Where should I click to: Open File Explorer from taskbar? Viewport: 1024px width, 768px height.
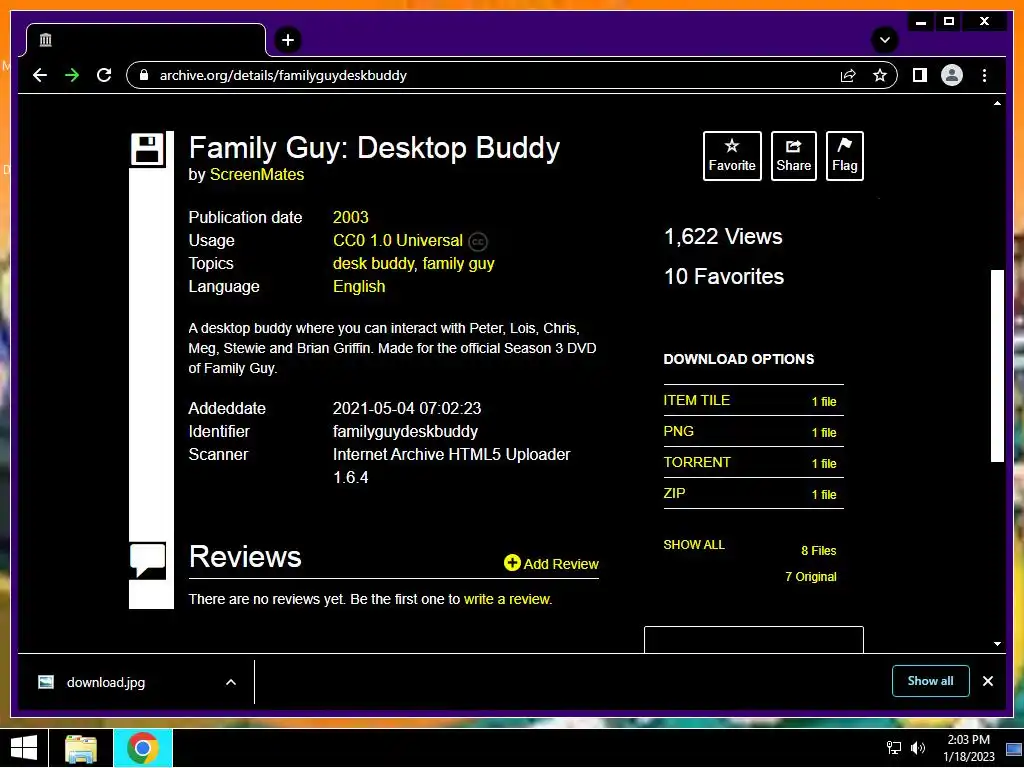(x=81, y=748)
